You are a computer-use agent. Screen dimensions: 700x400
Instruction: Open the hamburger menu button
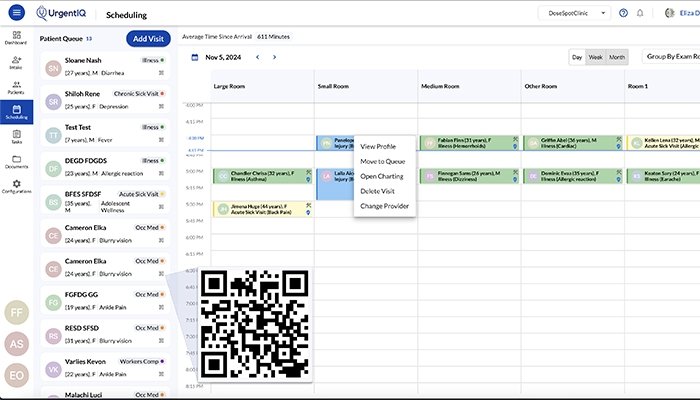pos(16,13)
